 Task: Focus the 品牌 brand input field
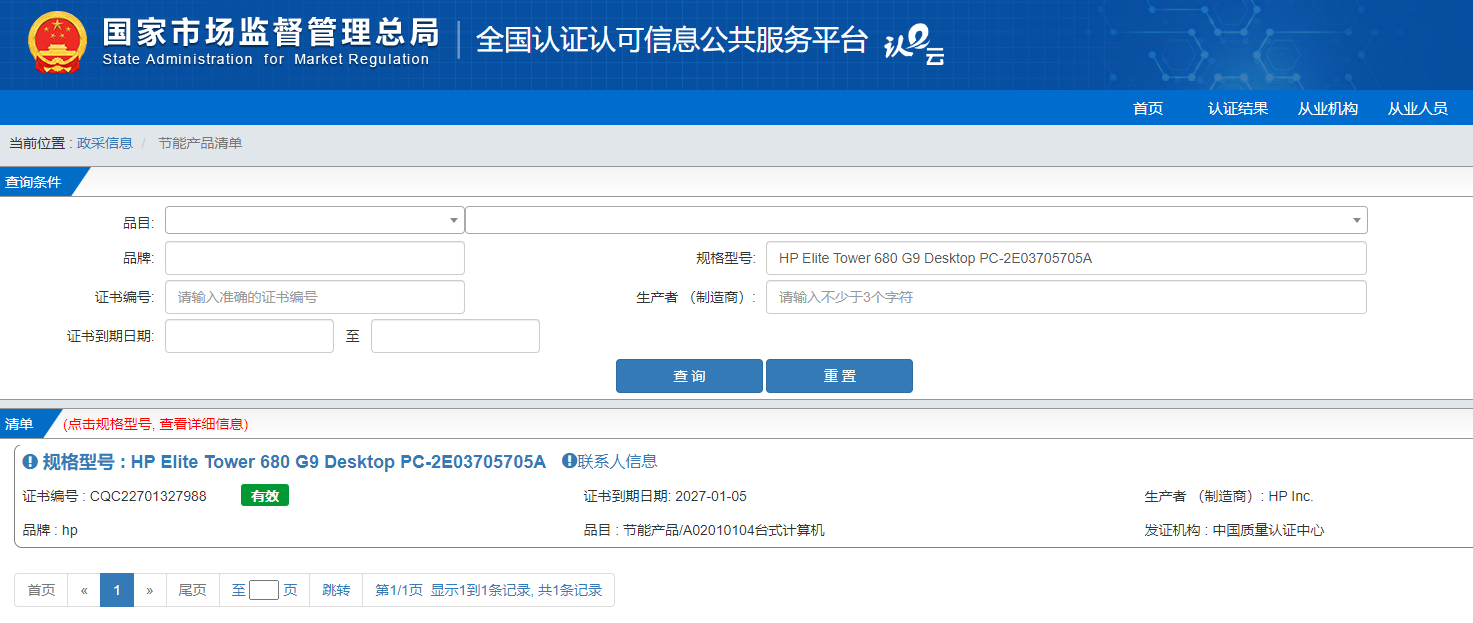(x=315, y=258)
